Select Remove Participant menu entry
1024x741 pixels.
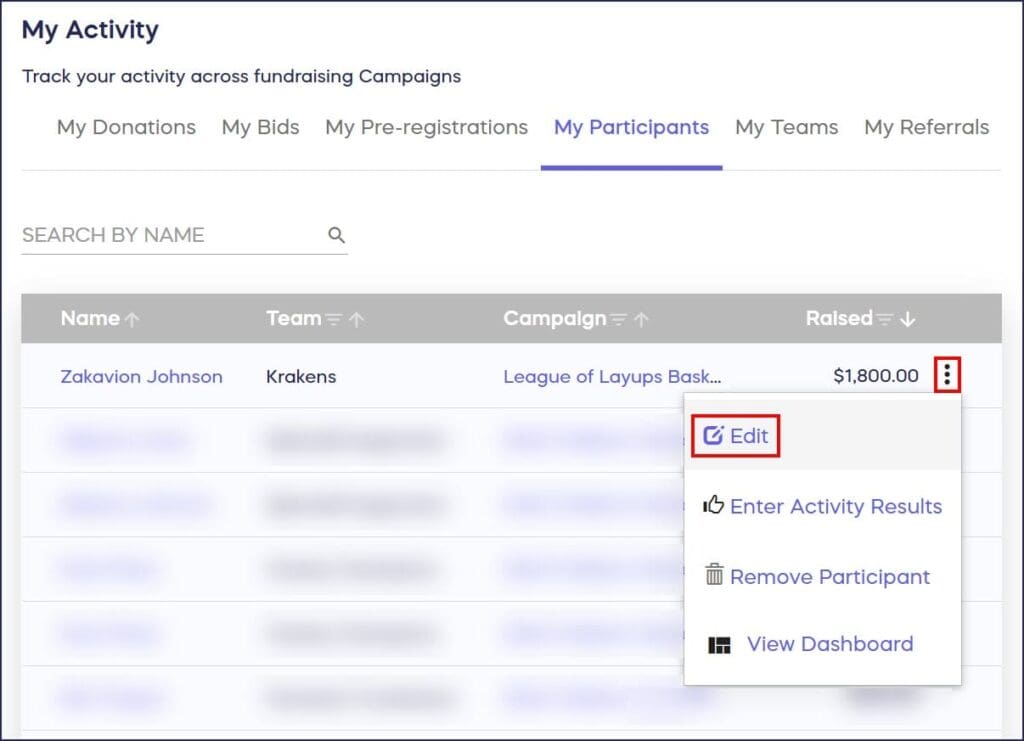(817, 577)
